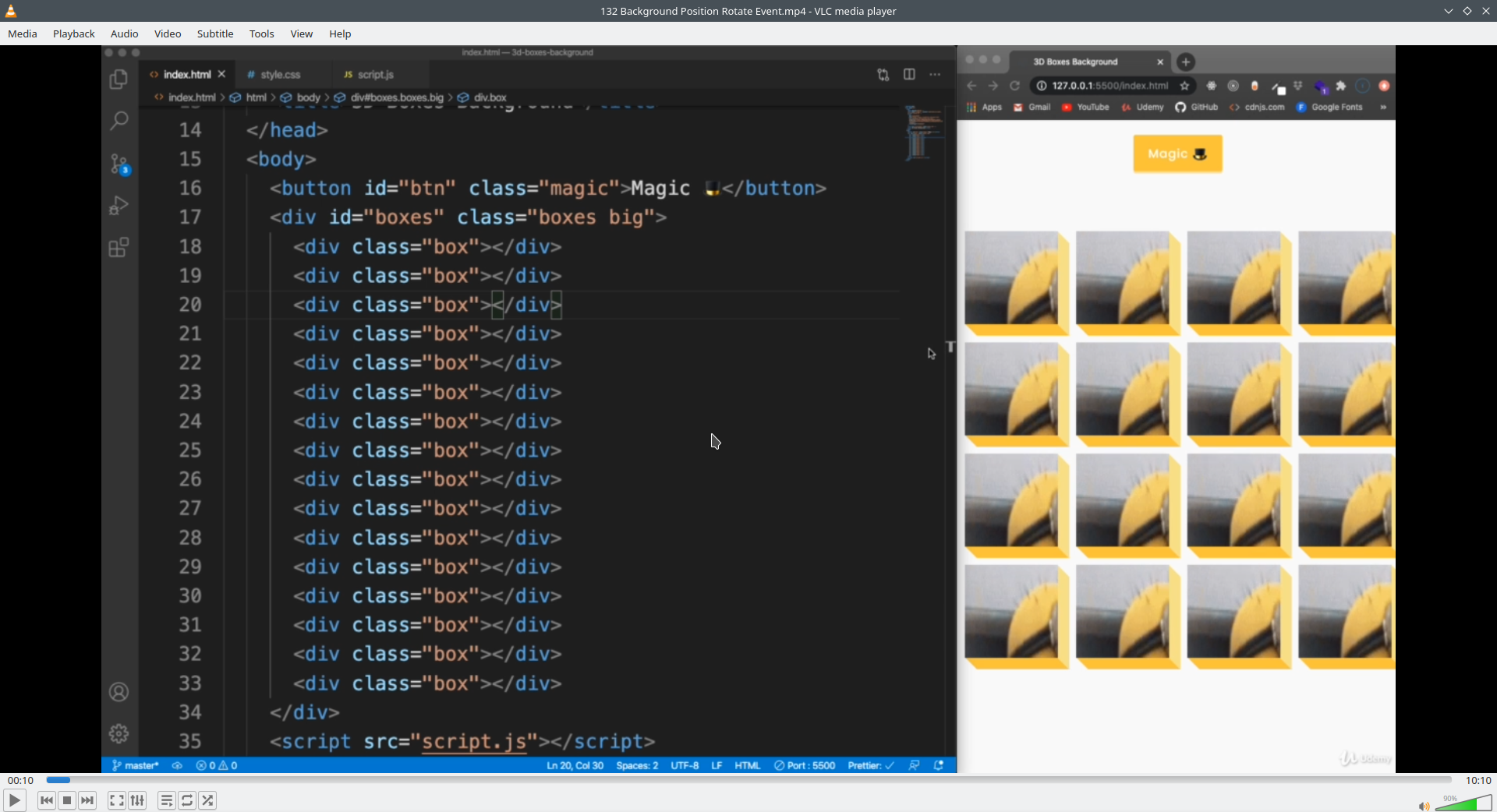Expand the body breadcrumb
This screenshot has width=1497, height=812.
(x=301, y=97)
